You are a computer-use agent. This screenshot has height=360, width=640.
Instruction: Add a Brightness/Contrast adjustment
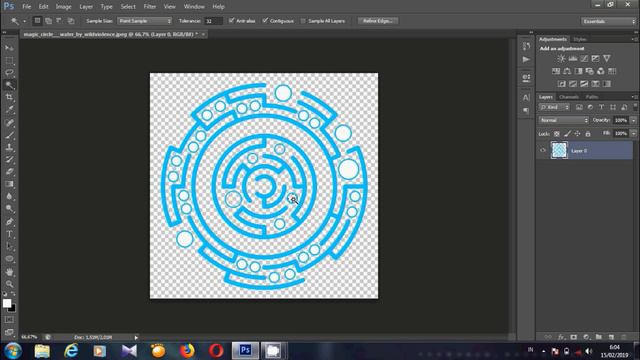[562, 59]
